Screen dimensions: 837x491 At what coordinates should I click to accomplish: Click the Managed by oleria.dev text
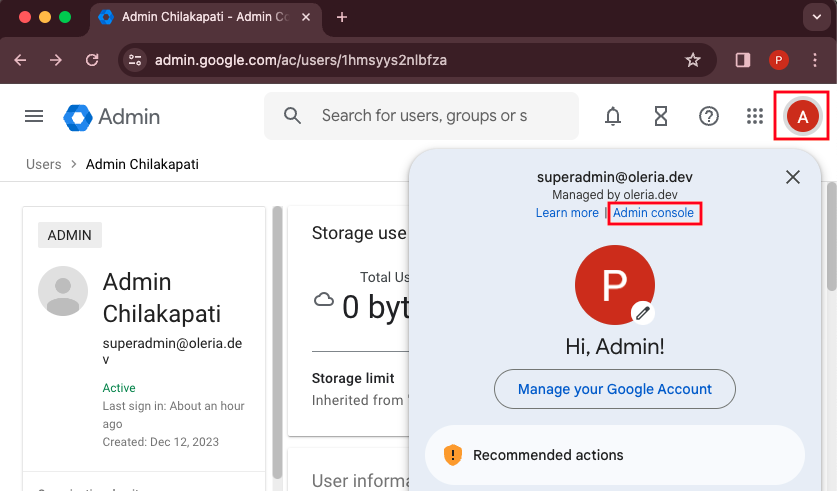click(x=614, y=195)
